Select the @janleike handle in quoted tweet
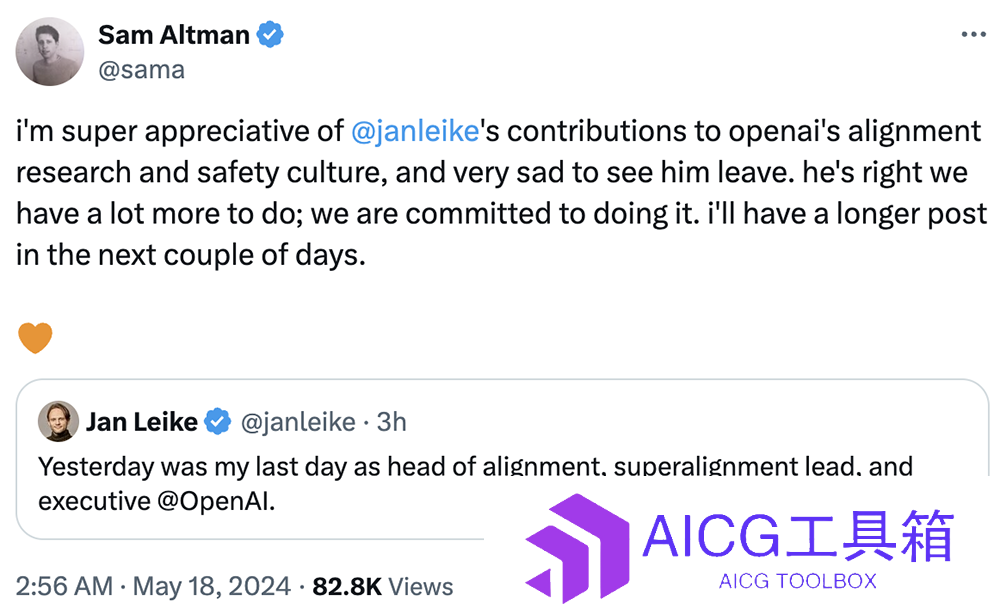The image size is (1000, 614). click(x=298, y=422)
